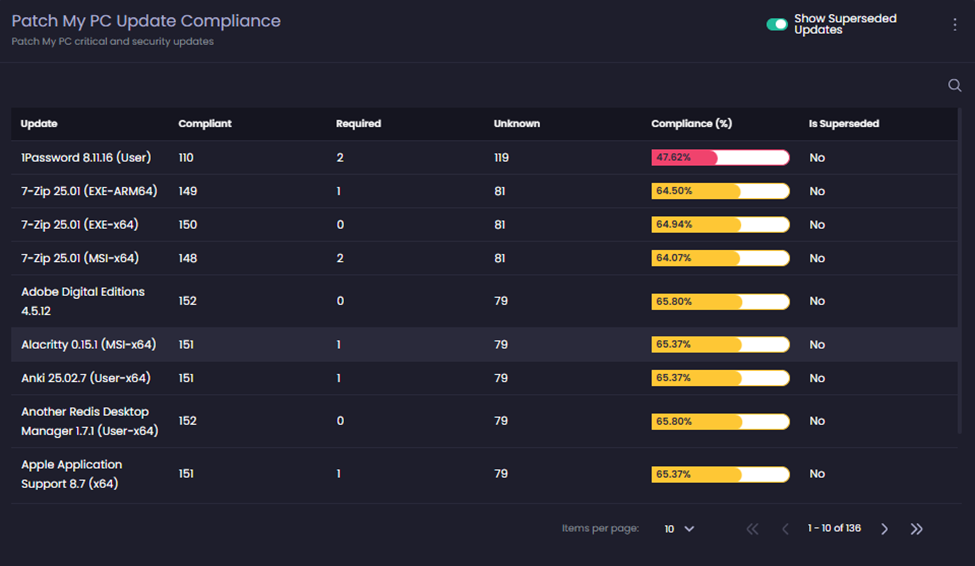
Task: Jump to the last page arrow
Action: 917,529
